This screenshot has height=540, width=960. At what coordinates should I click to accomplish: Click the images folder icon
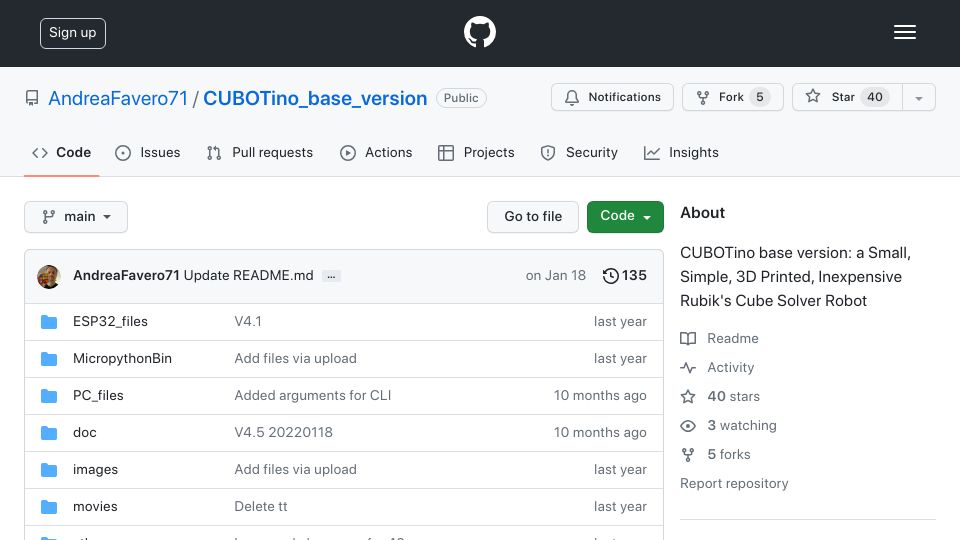tap(49, 470)
